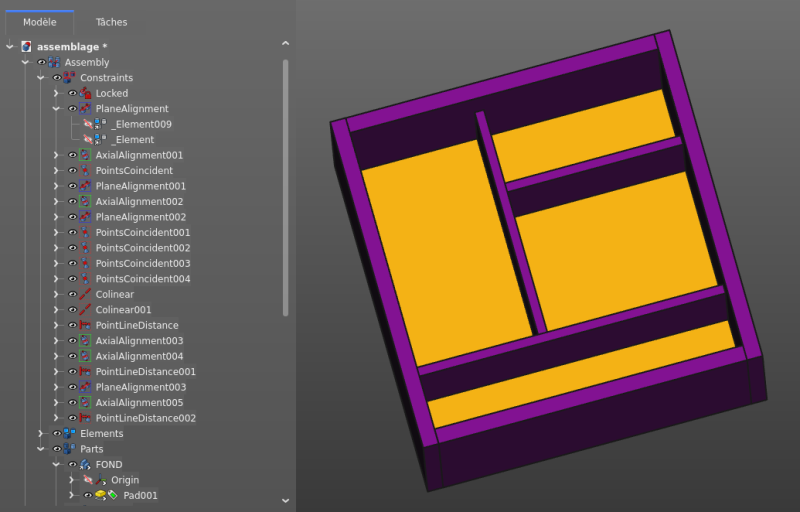This screenshot has width=800, height=512.
Task: Click the top right orange panel
Action: tap(583, 136)
